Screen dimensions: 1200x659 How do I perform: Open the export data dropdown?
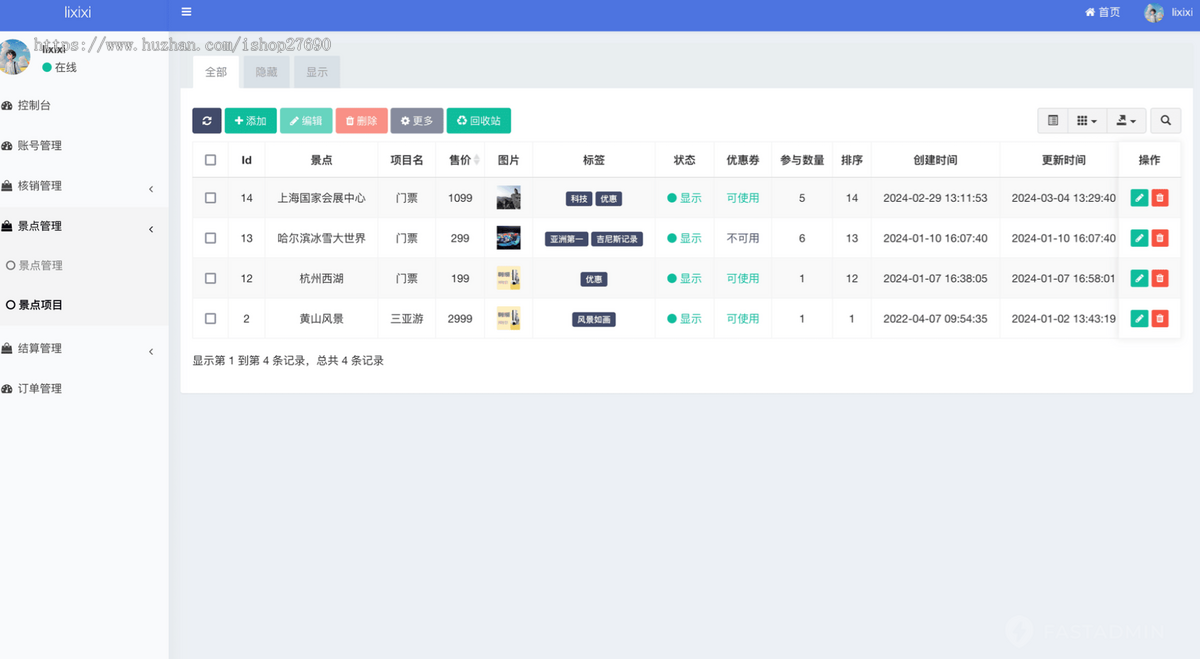coord(1126,121)
